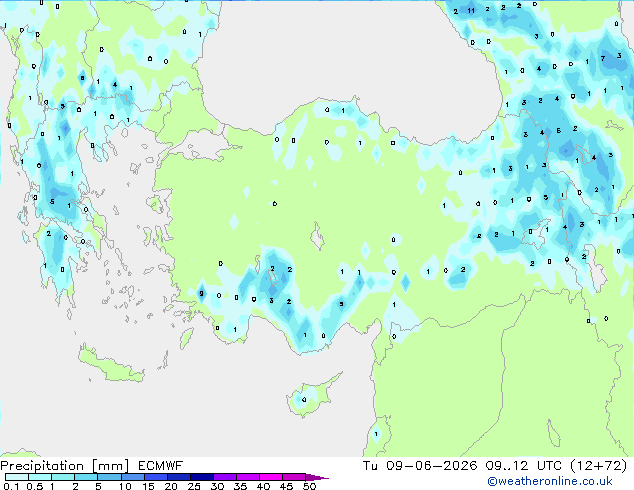Pick the 35 to 40 mm legend swatch
The width and height of the screenshot is (634, 490).
point(248,477)
